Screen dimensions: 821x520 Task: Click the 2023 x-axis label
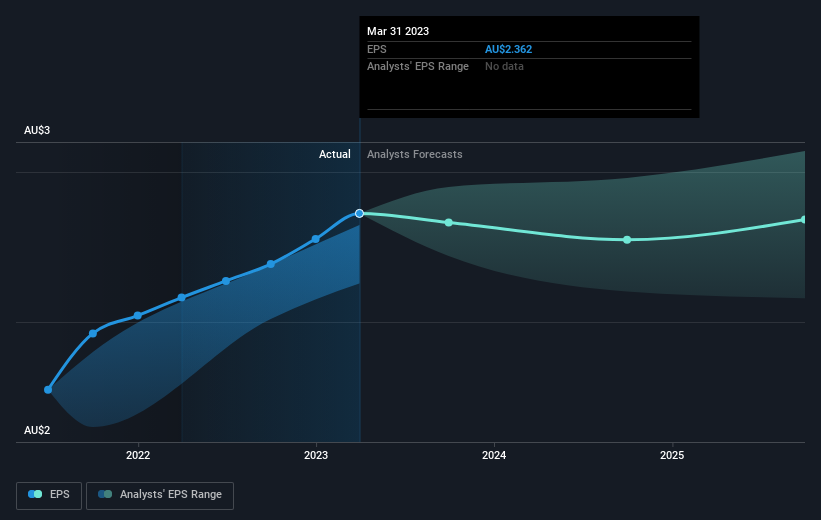pyautogui.click(x=316, y=455)
